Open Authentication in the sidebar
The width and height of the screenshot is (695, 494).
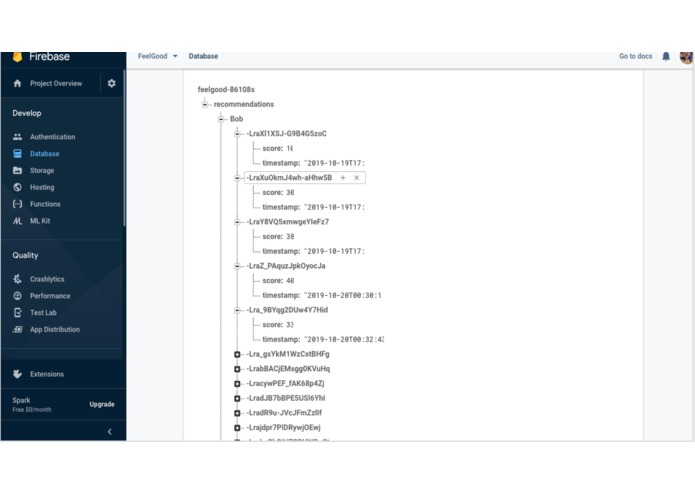pos(52,137)
